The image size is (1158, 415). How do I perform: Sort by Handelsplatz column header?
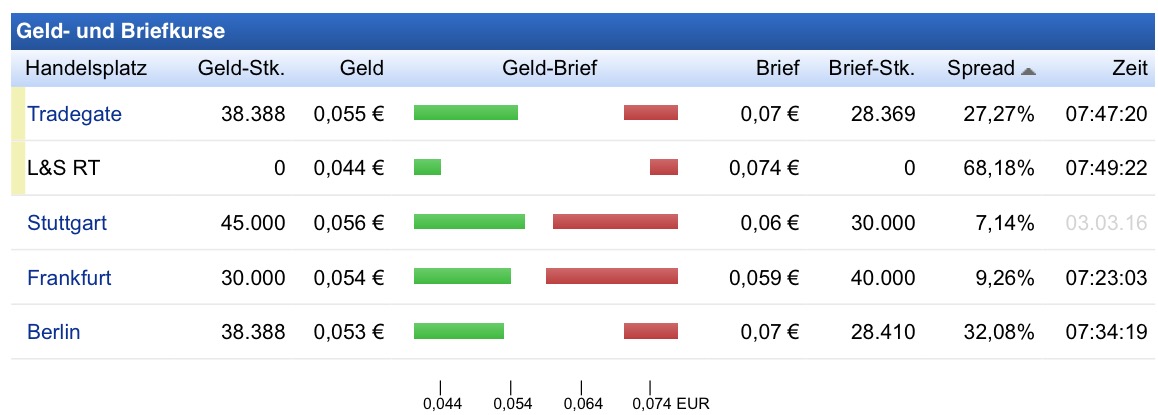click(86, 69)
